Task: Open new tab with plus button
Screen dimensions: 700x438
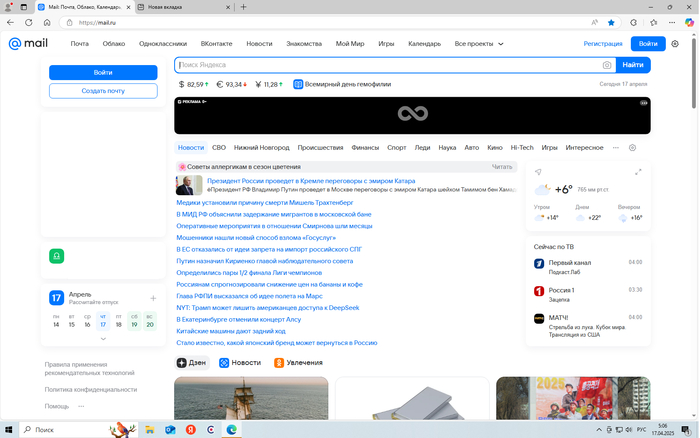Action: pyautogui.click(x=243, y=7)
